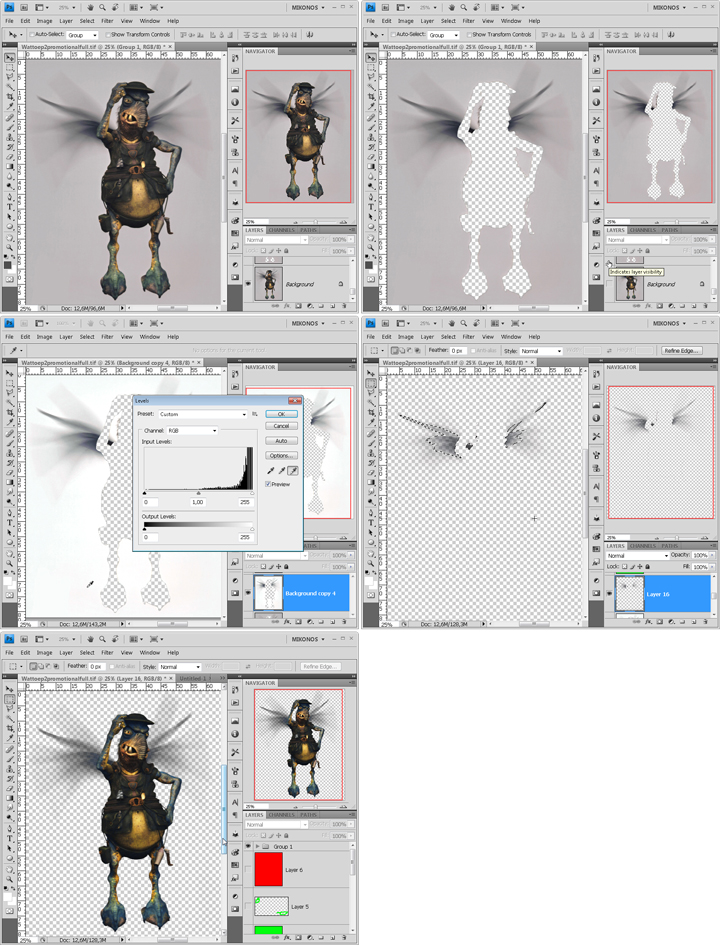This screenshot has height=945, width=720.
Task: Open MIKONOS workspace dropdown in cutout-silhouette window
Action: [672, 7]
